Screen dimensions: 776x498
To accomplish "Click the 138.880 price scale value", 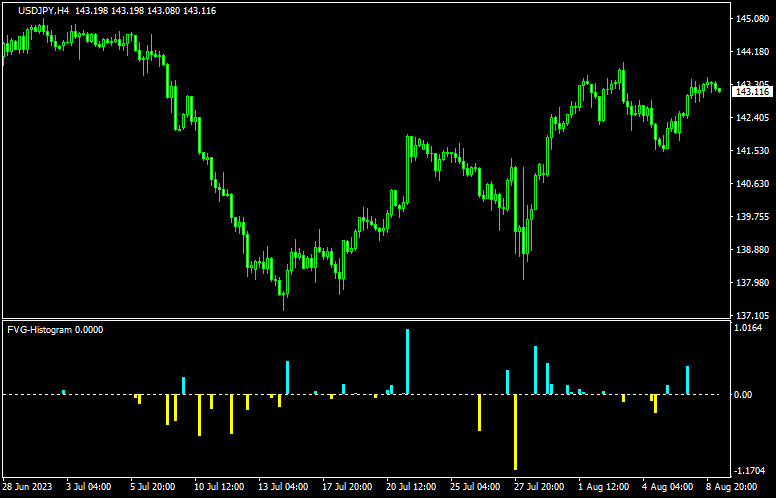I will coord(753,249).
